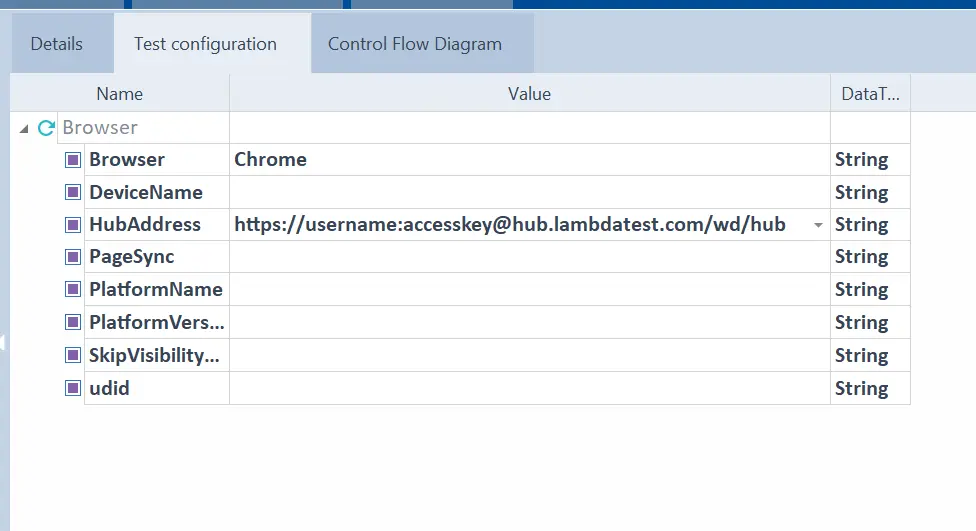Open the HubAddress value dropdown arrow
976x531 pixels.
[818, 226]
